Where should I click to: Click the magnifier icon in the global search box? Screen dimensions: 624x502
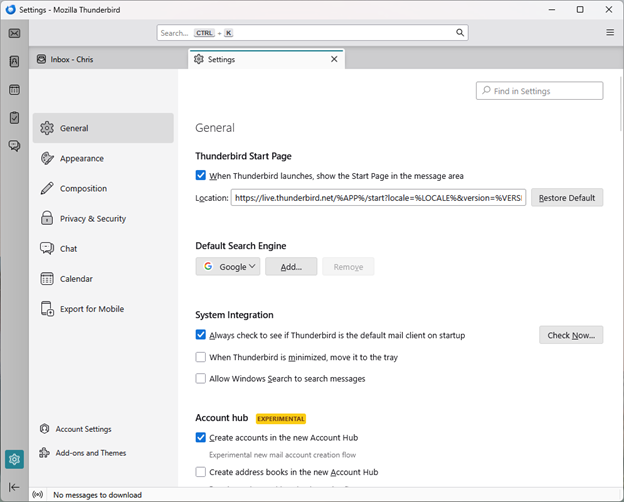click(x=460, y=33)
